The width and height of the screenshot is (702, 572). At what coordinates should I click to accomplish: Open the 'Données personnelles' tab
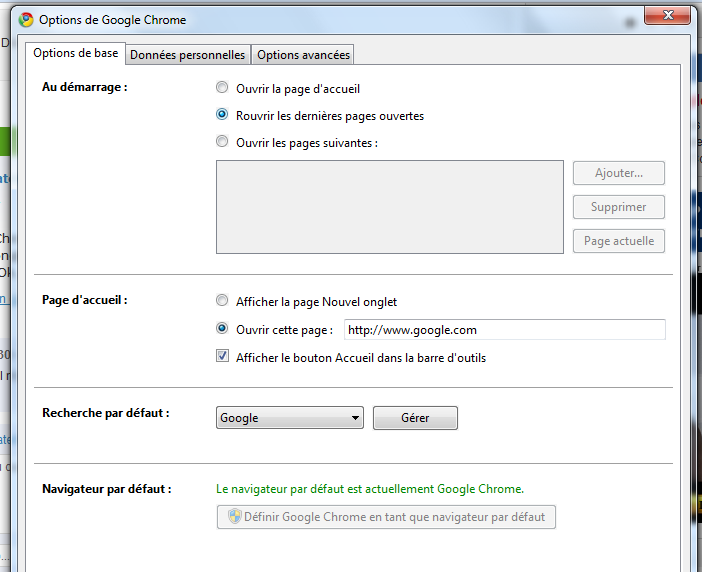click(188, 55)
